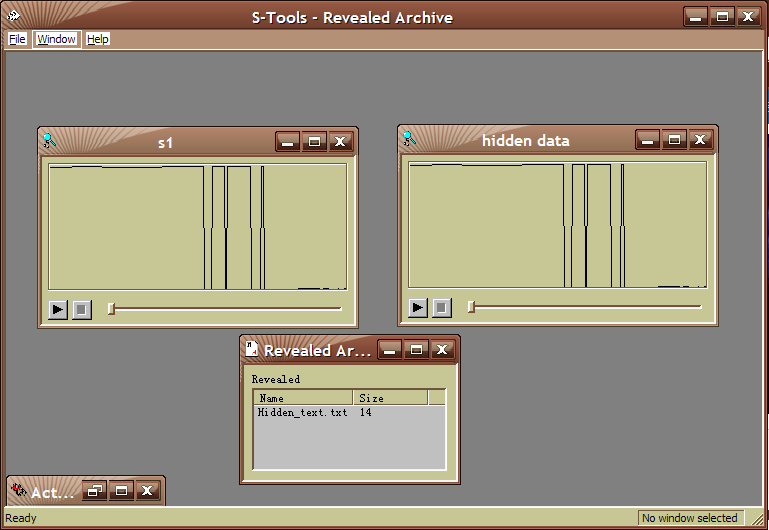Image resolution: width=769 pixels, height=530 pixels.
Task: Play the hidden data audio
Action: (x=418, y=307)
